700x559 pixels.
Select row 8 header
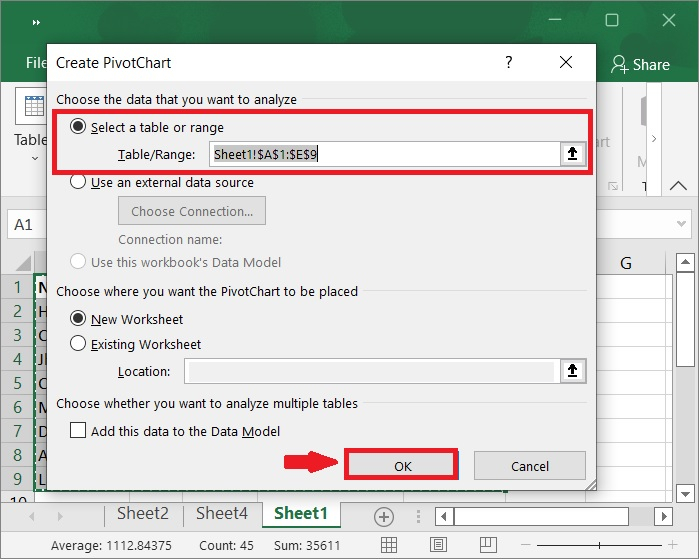pyautogui.click(x=17, y=455)
